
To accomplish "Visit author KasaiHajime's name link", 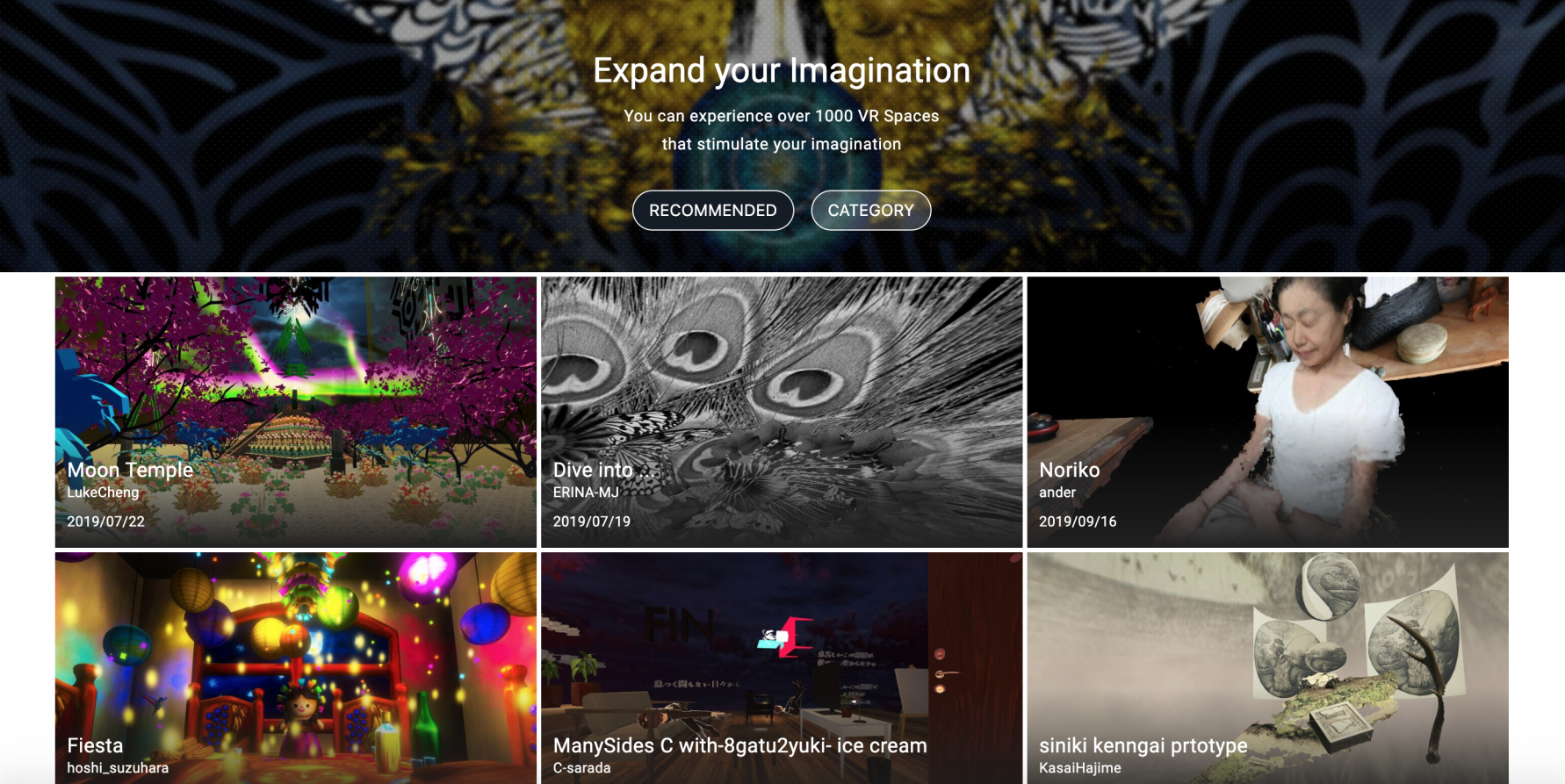I will point(1080,768).
